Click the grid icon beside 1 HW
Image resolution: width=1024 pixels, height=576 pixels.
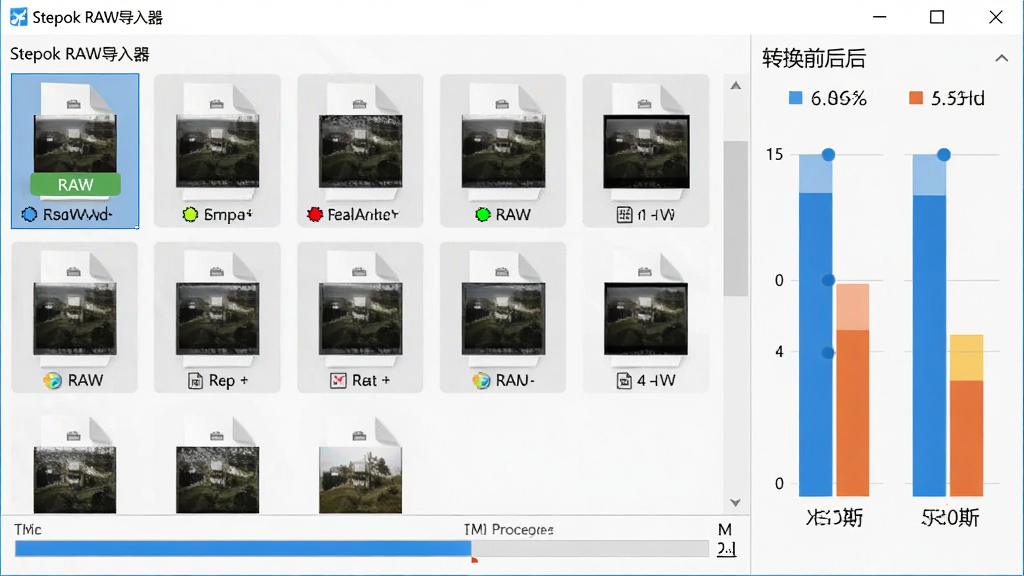[x=624, y=214]
